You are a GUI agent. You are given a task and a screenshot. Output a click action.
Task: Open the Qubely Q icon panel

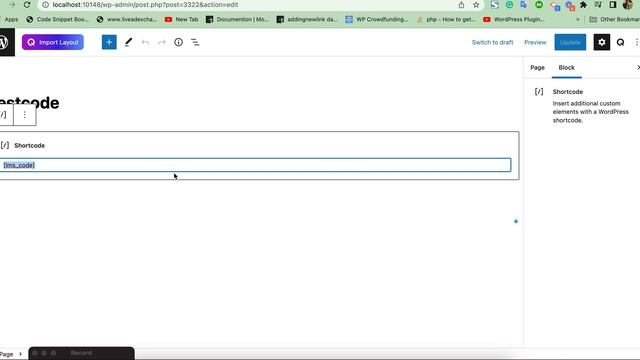click(620, 42)
